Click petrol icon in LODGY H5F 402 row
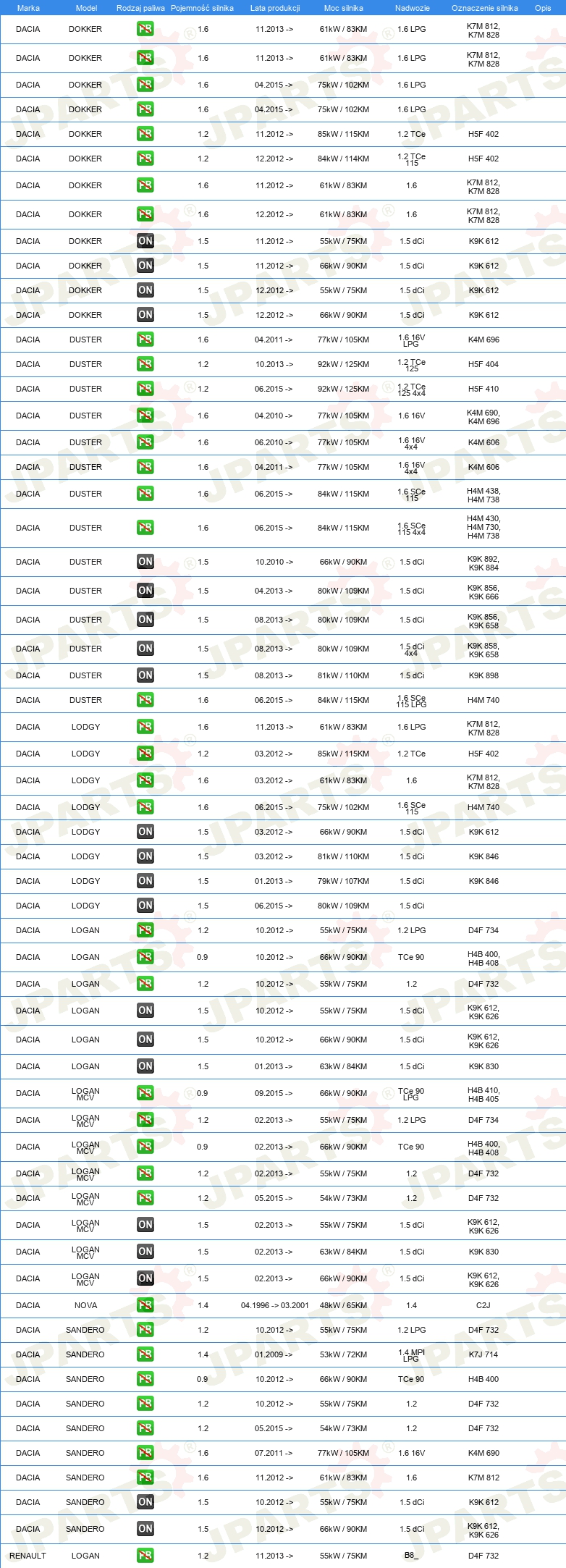Screen dimensions: 566x1568 click(145, 754)
